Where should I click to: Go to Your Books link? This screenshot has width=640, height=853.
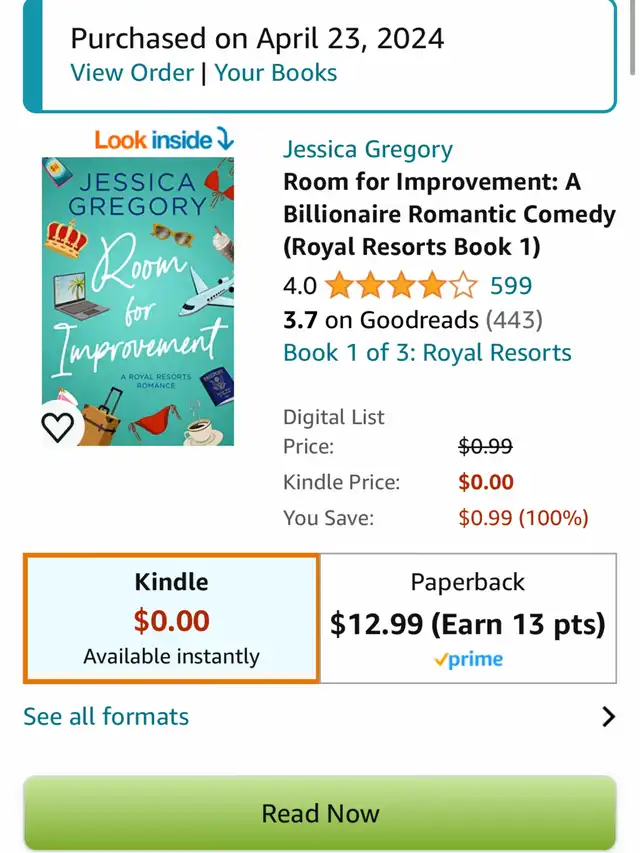click(x=276, y=73)
